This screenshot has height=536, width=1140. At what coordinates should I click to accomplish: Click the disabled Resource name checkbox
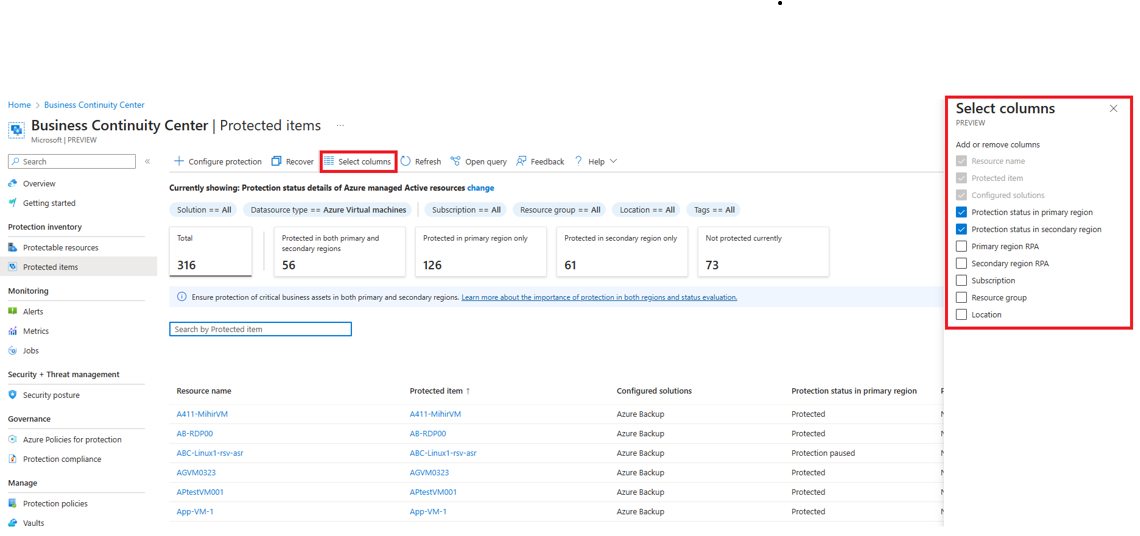[x=961, y=161]
